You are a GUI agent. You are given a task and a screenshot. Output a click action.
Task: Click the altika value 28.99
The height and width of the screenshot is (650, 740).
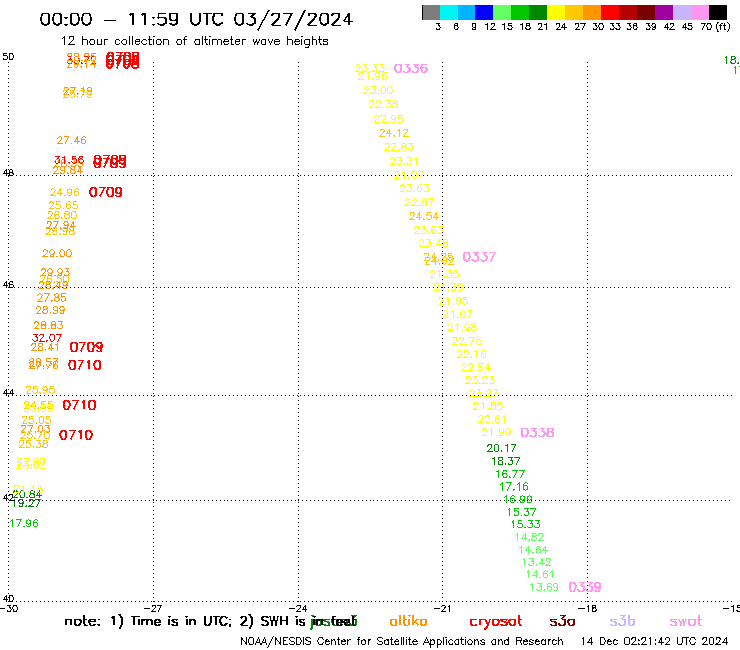(50, 310)
